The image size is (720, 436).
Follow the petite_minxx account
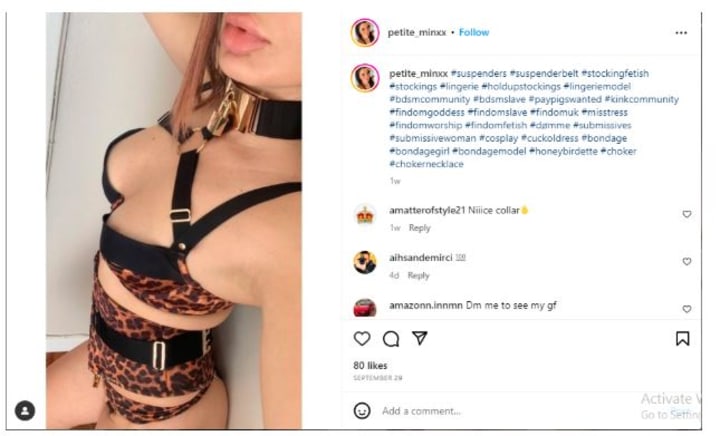474,32
